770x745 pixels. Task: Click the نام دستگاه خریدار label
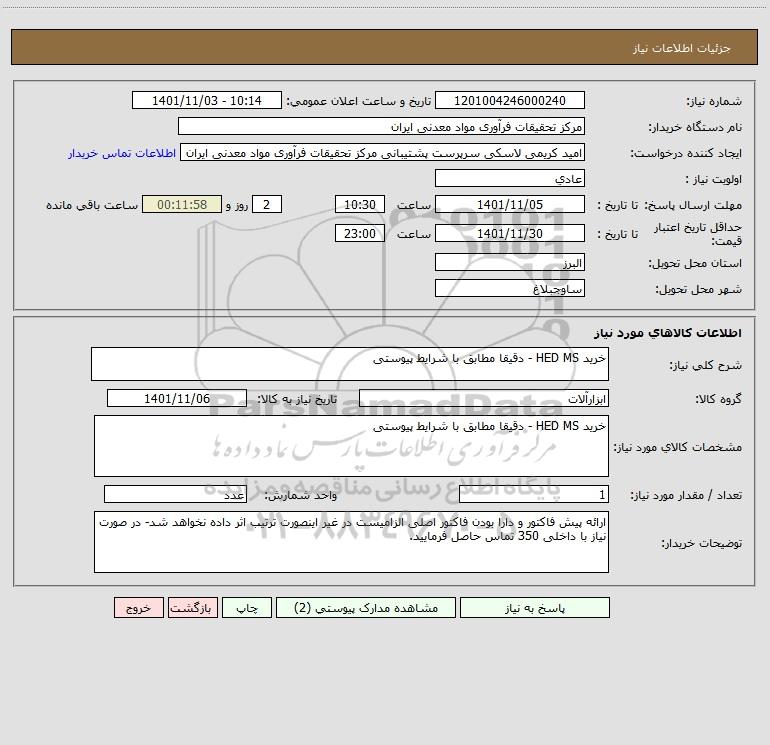pyautogui.click(x=695, y=128)
